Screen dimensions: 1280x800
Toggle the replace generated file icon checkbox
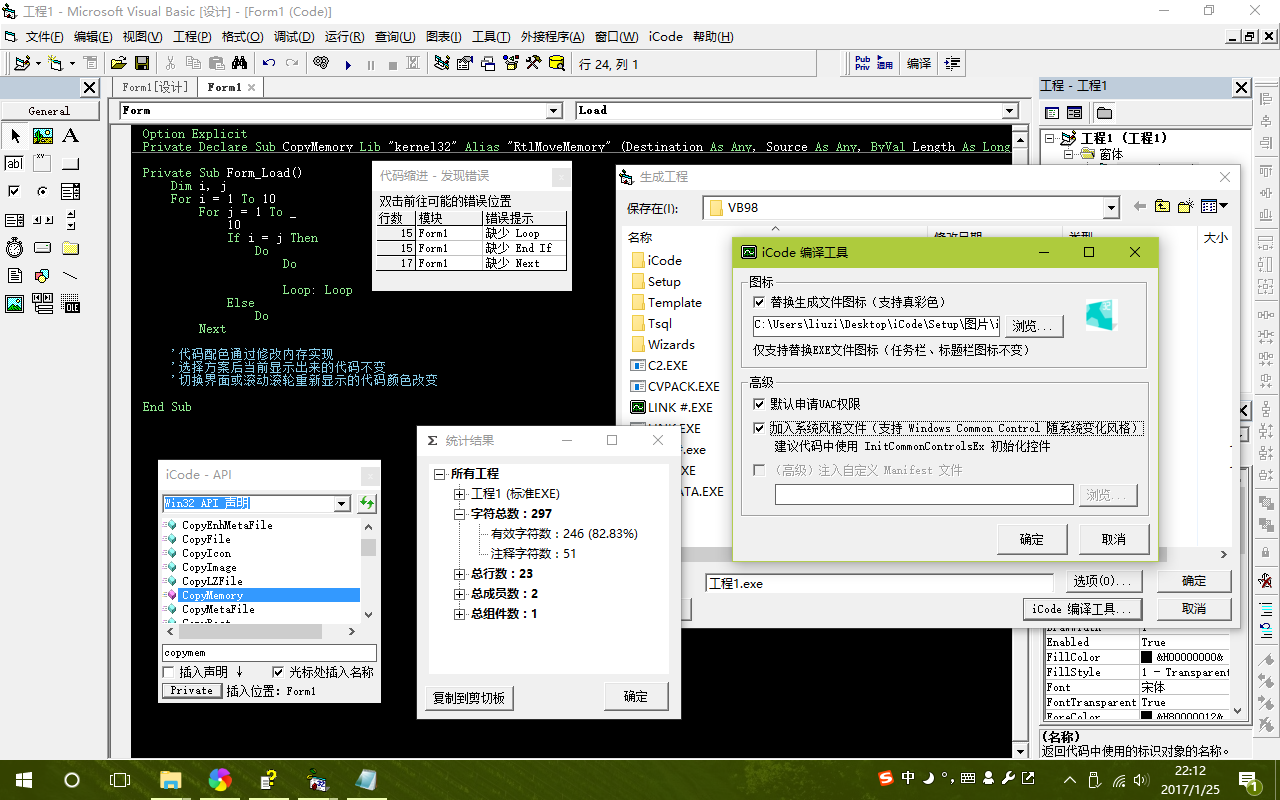click(759, 301)
